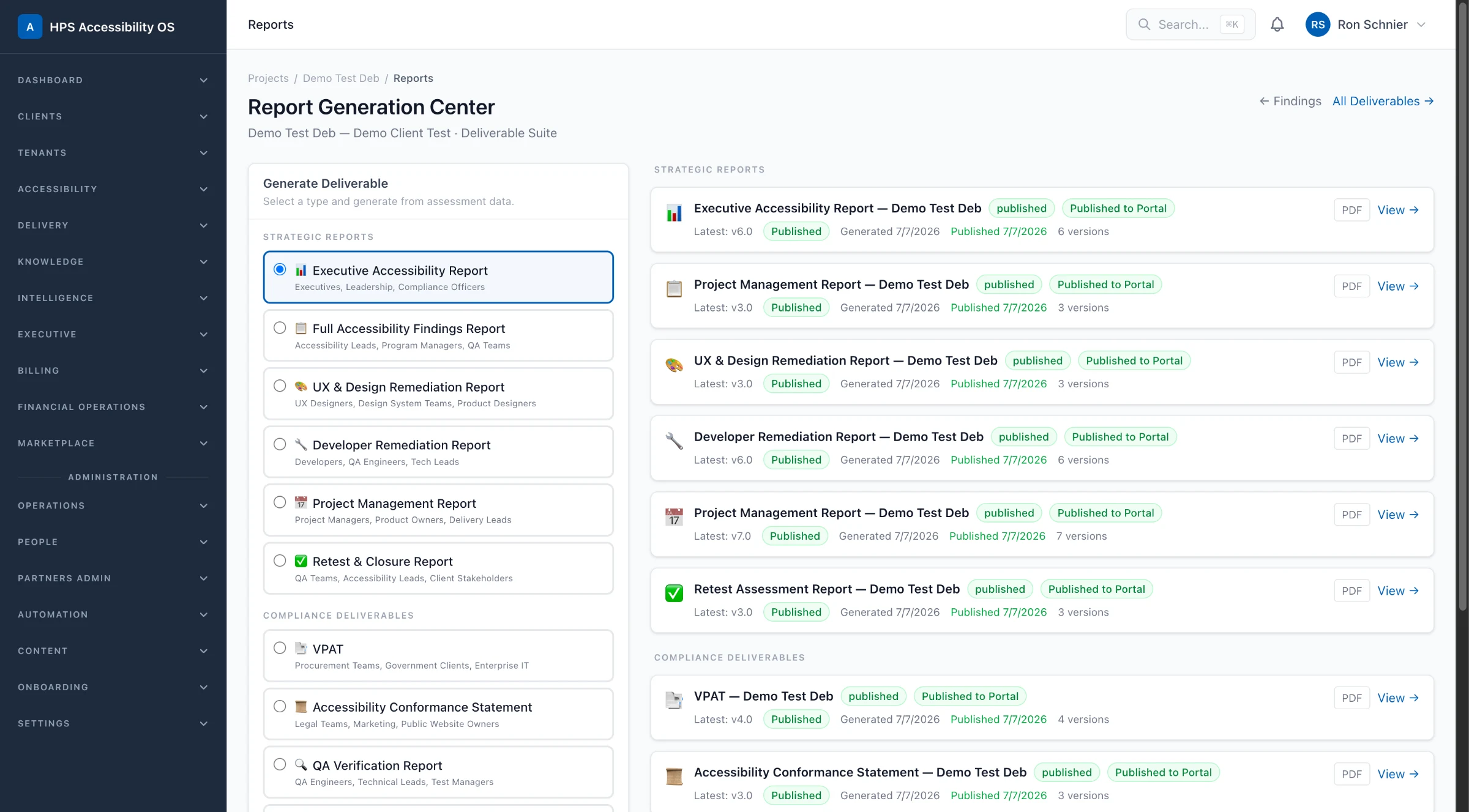Select Developer Remediation Report radio button
This screenshot has width=1469, height=812.
click(280, 444)
